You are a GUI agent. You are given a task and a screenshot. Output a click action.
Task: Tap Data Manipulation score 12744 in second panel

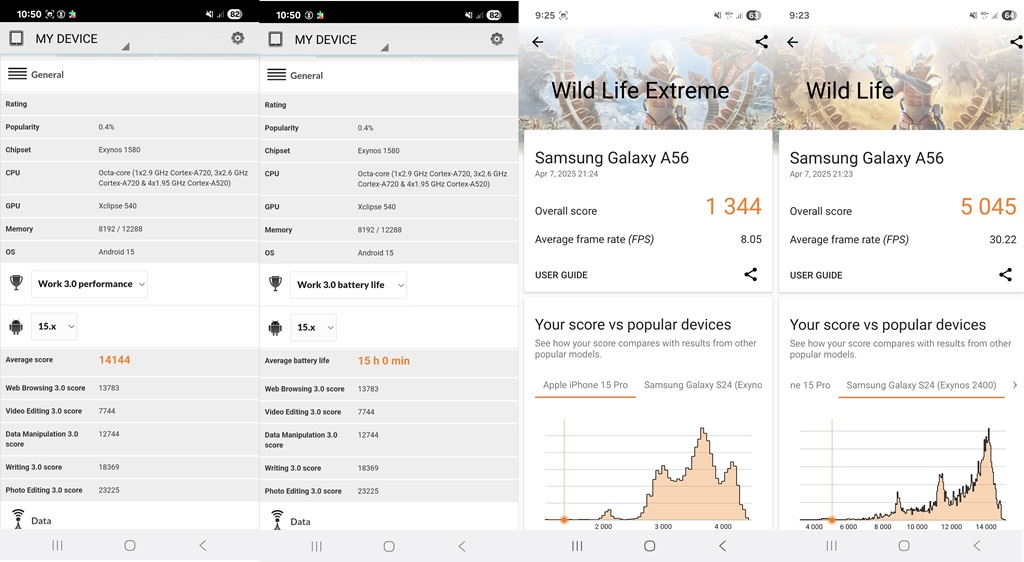pyautogui.click(x=368, y=434)
